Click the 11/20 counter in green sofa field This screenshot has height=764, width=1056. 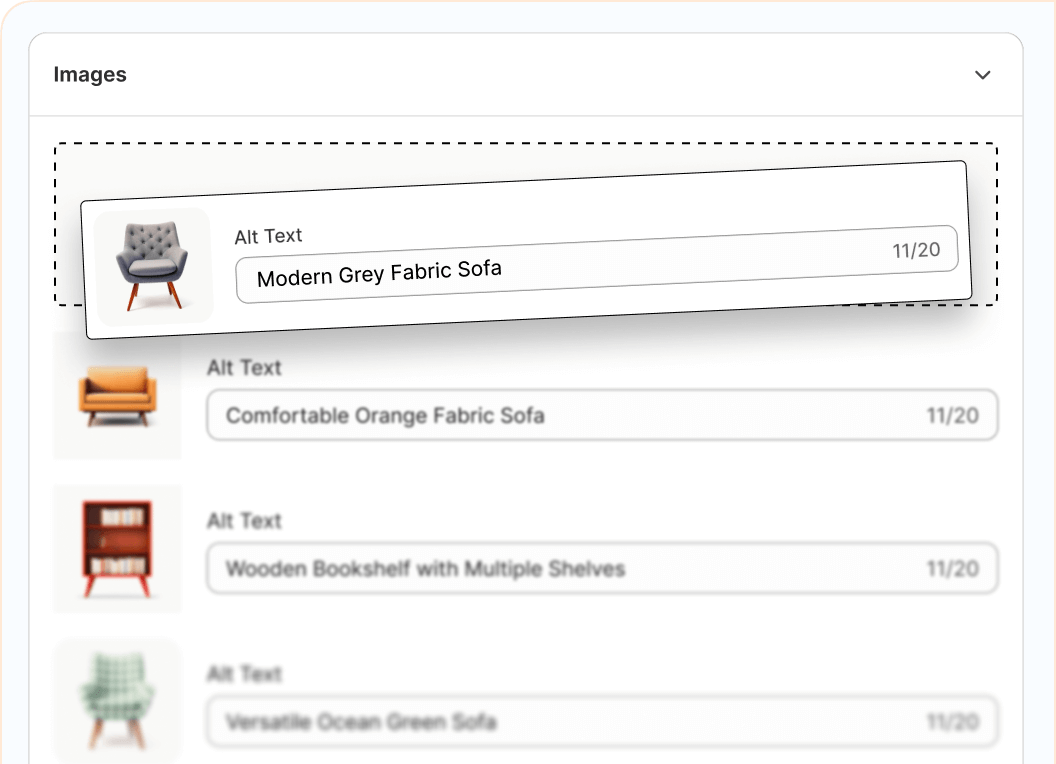click(x=952, y=721)
